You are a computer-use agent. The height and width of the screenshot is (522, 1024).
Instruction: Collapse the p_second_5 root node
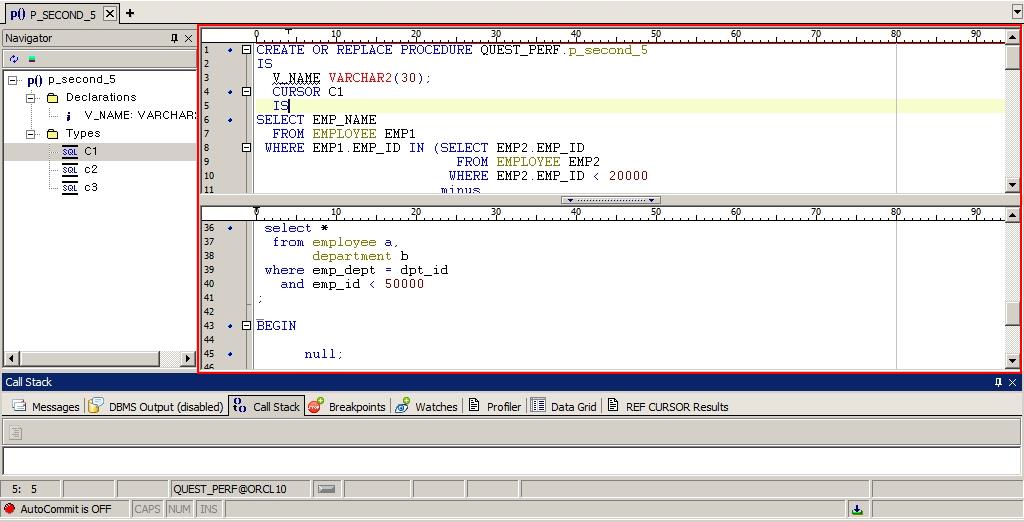click(13, 80)
